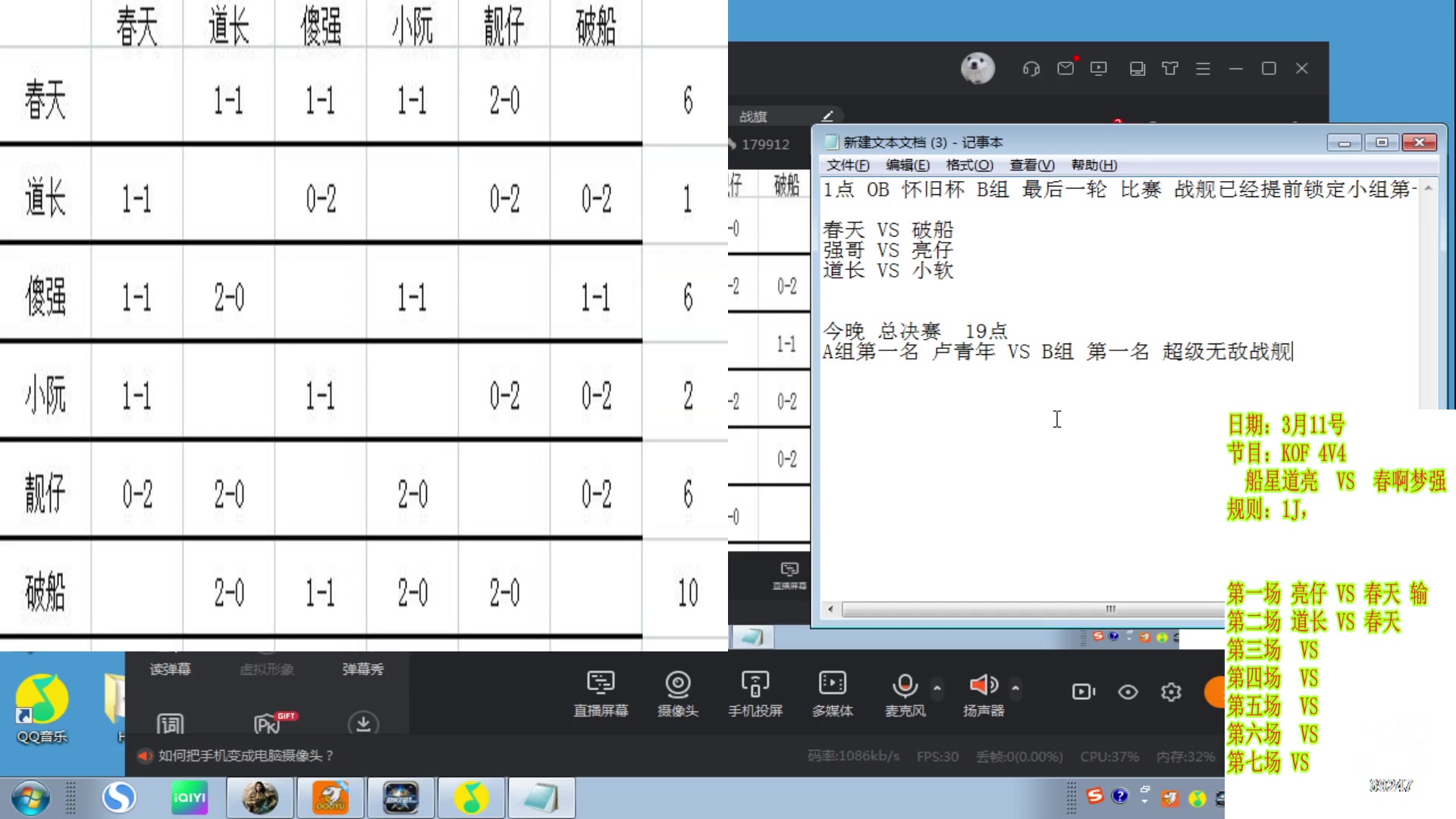Viewport: 1456px width, 819px height.
Task: Open the 查看(V) menu in Notepad
Action: point(1032,165)
